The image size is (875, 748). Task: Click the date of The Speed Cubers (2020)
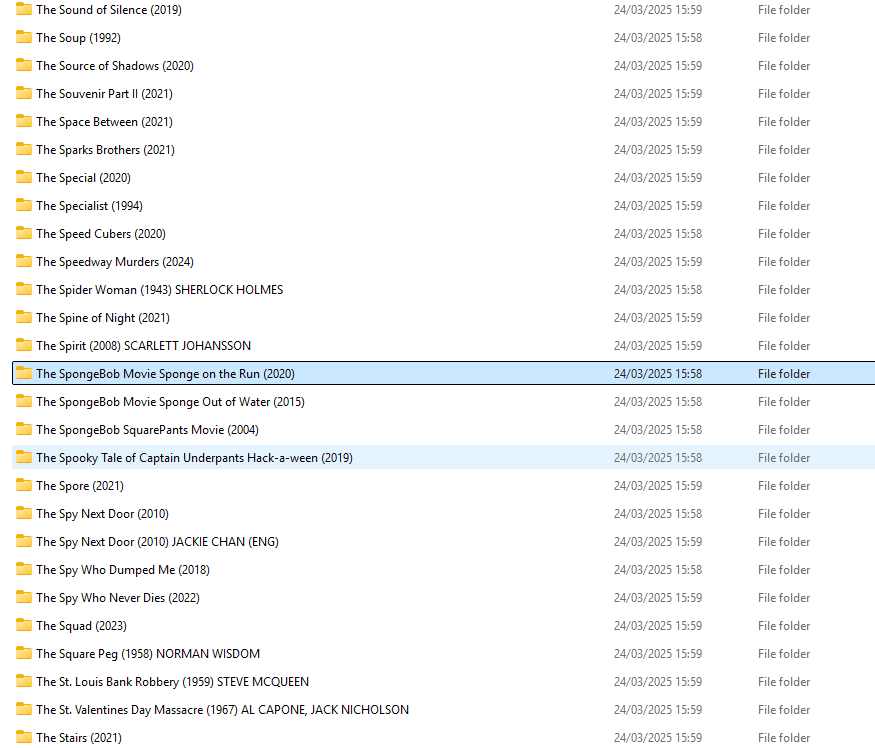[658, 234]
